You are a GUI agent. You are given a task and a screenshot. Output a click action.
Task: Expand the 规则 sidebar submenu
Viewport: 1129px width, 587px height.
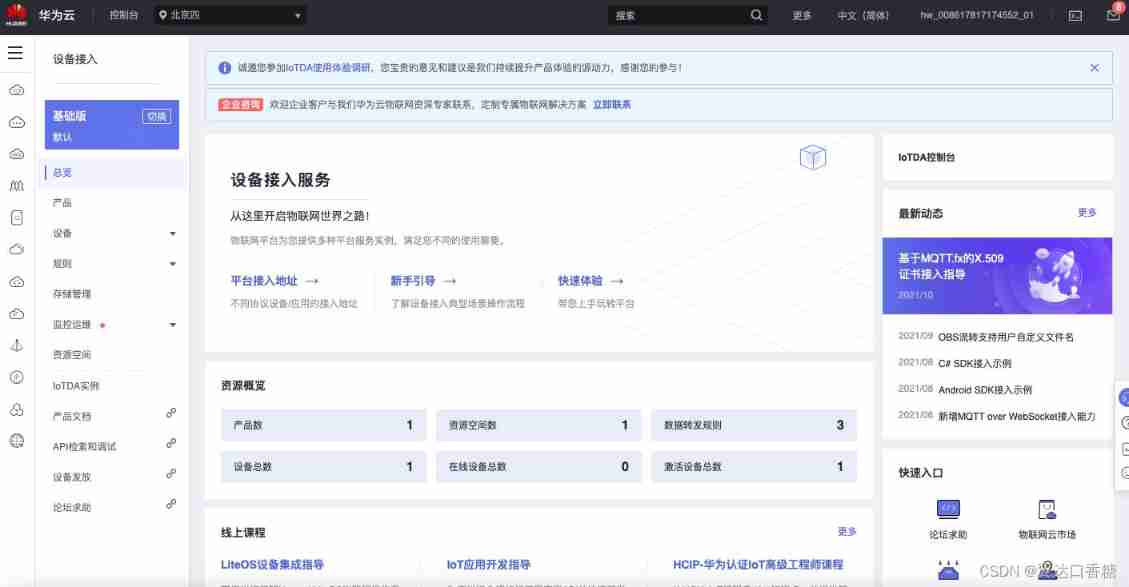172,264
